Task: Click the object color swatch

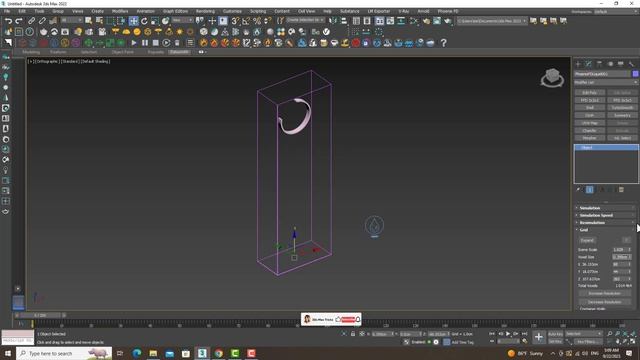Action: (635, 74)
